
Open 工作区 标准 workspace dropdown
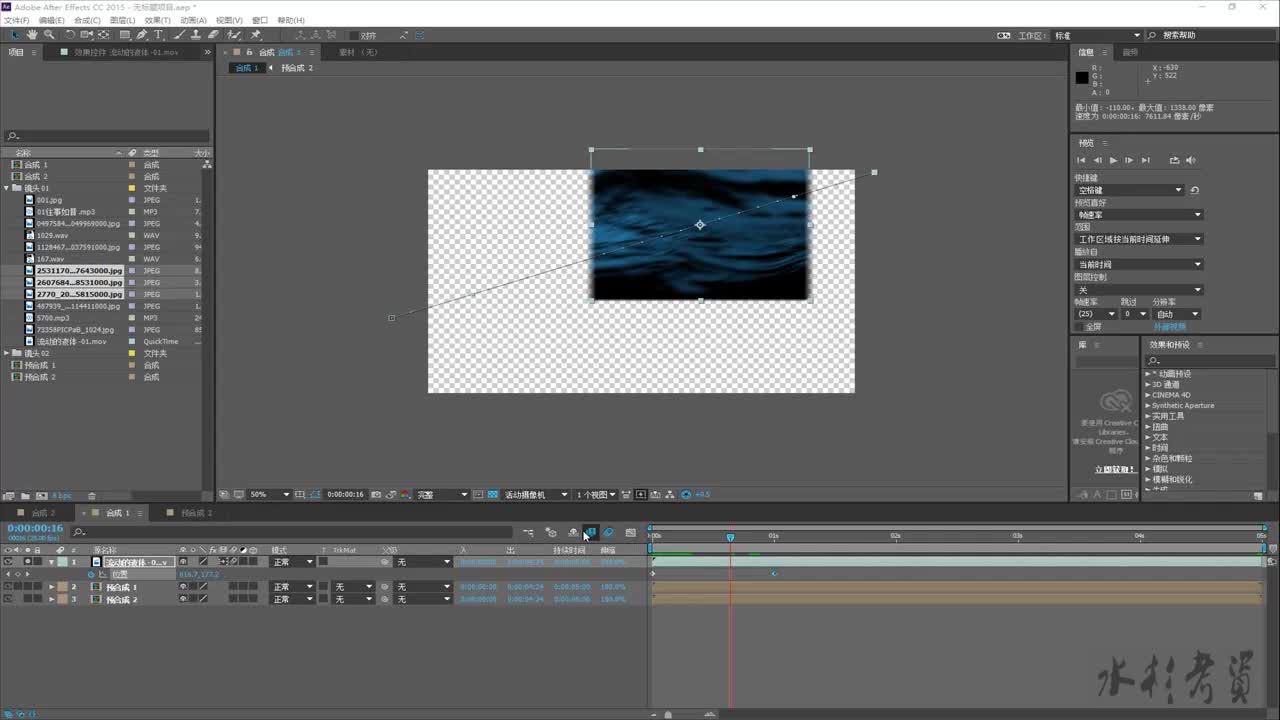[1097, 35]
